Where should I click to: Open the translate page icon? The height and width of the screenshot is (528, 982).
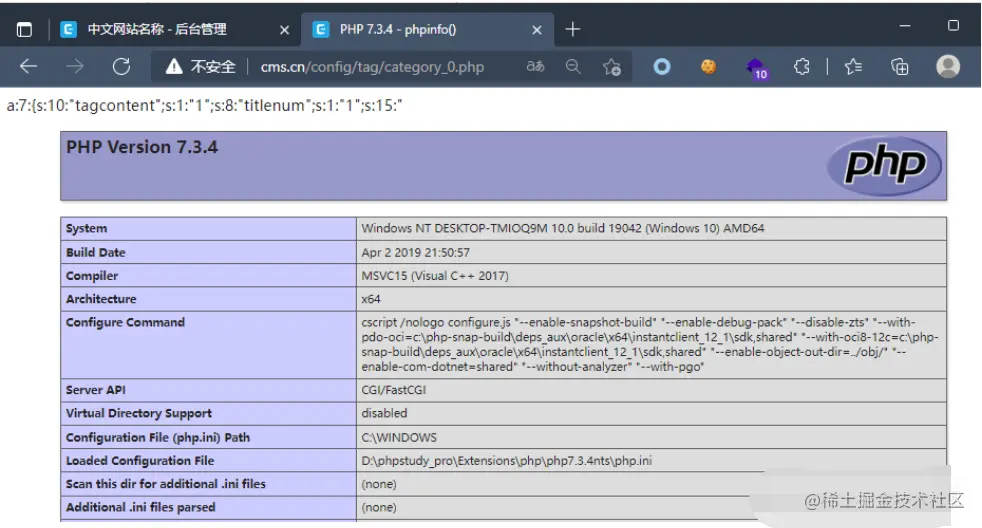click(535, 66)
